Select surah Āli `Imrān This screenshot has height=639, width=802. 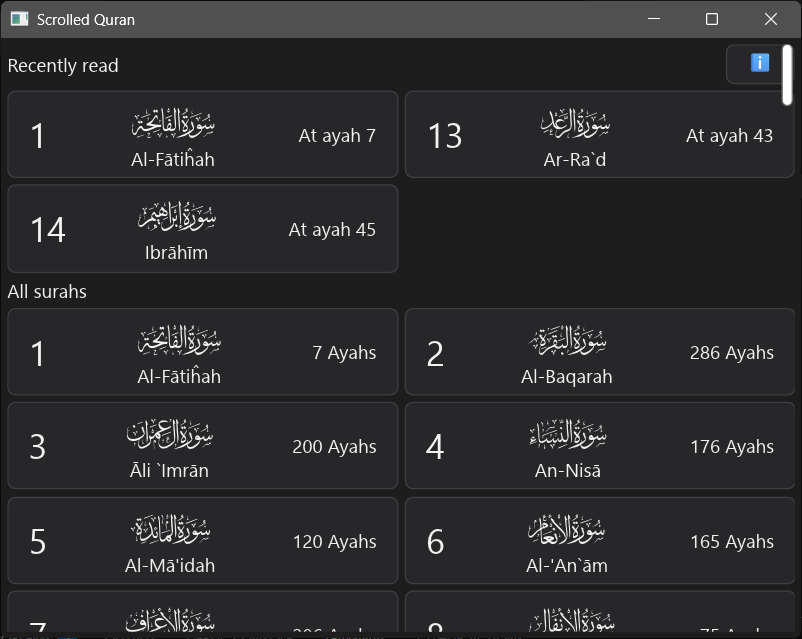[200, 446]
